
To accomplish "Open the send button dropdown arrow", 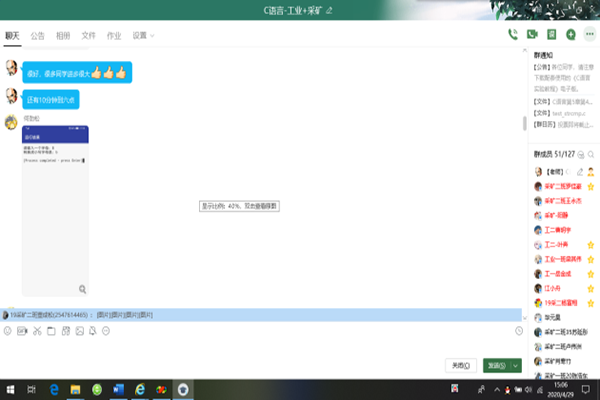I will point(516,366).
